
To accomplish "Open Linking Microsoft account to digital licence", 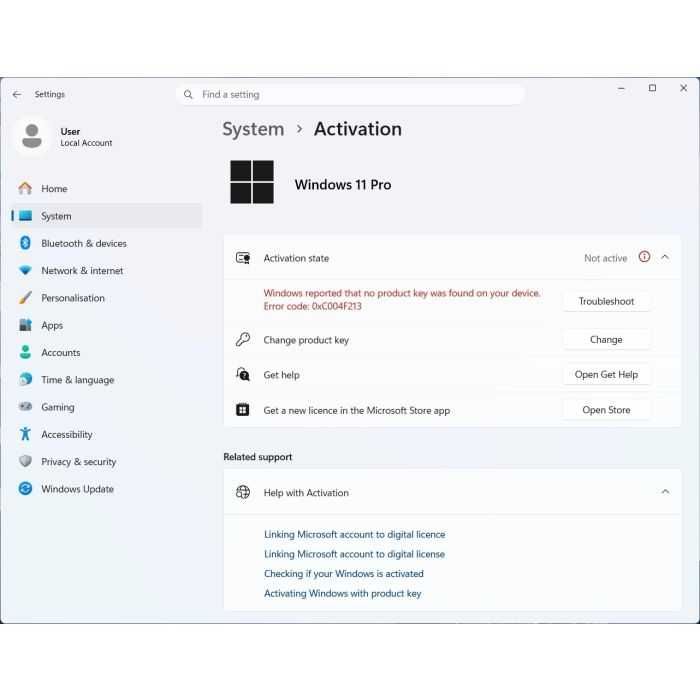I will (x=354, y=534).
